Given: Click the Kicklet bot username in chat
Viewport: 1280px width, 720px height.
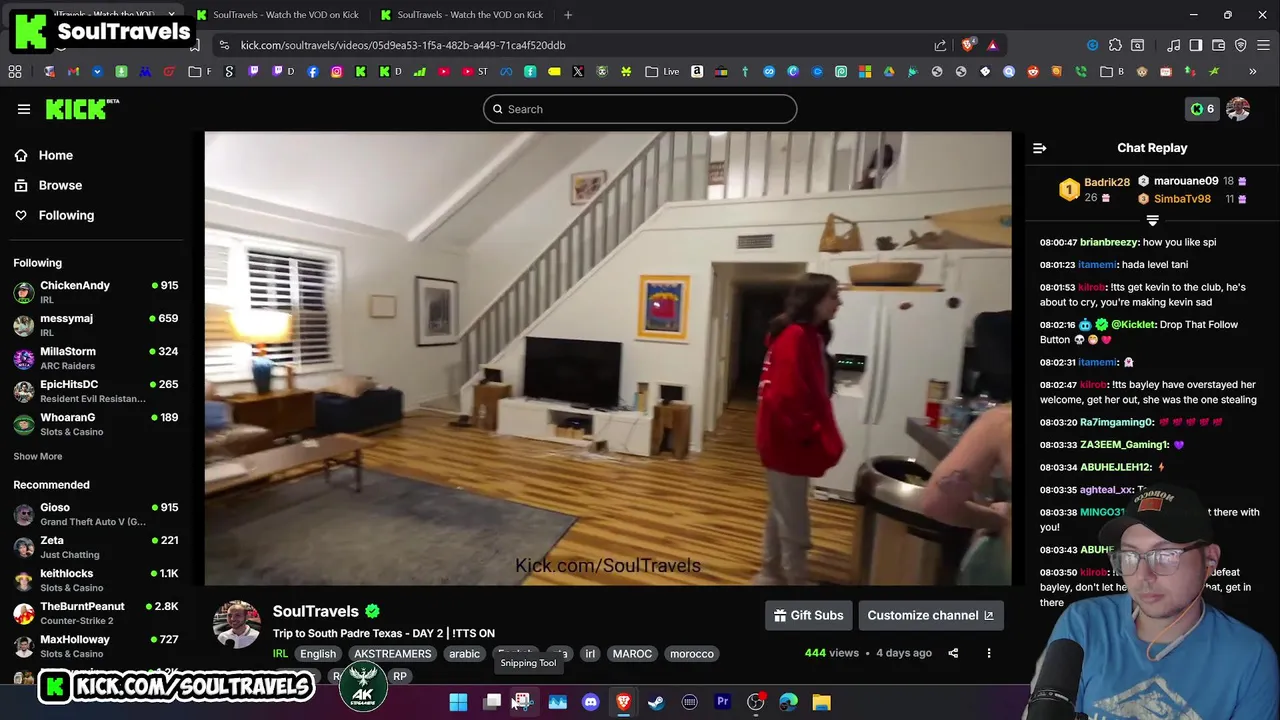Looking at the screenshot, I should click(x=1132, y=325).
